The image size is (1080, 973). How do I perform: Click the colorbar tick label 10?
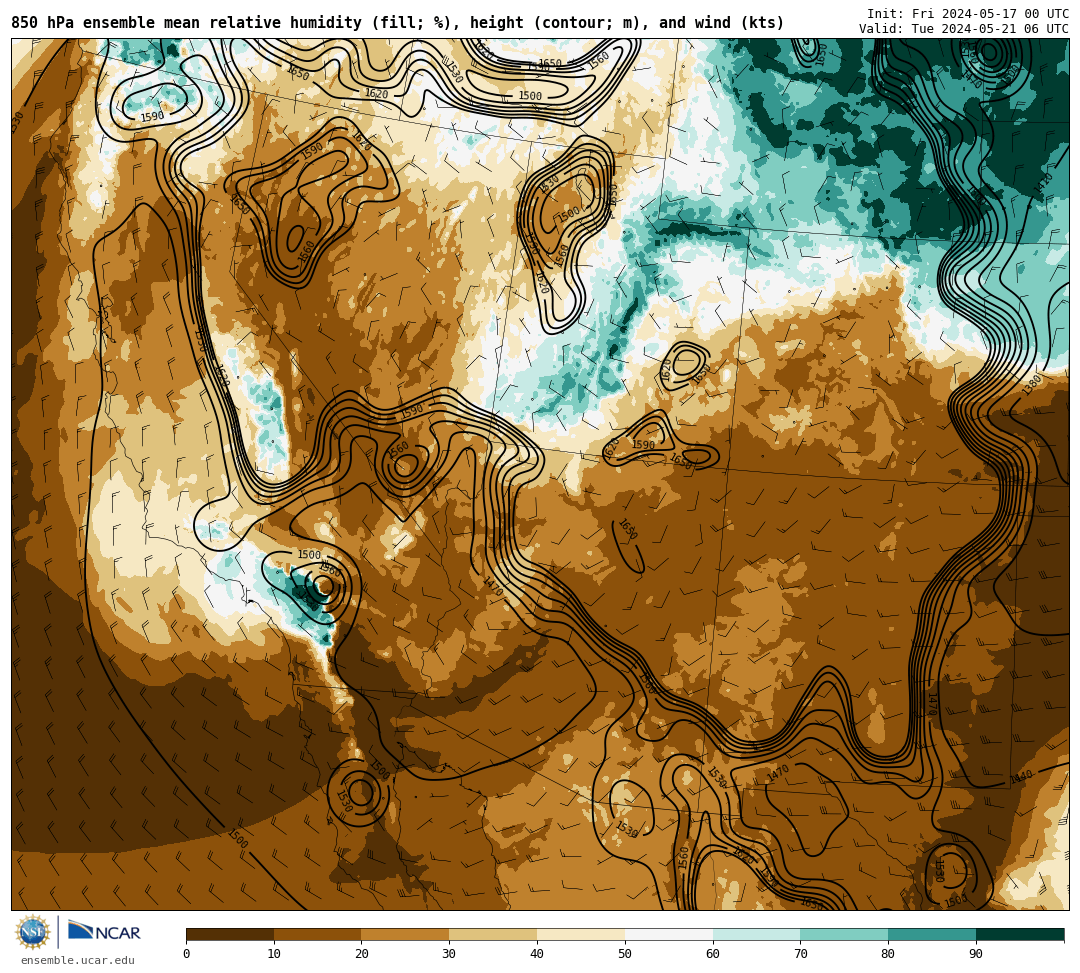pyautogui.click(x=274, y=954)
